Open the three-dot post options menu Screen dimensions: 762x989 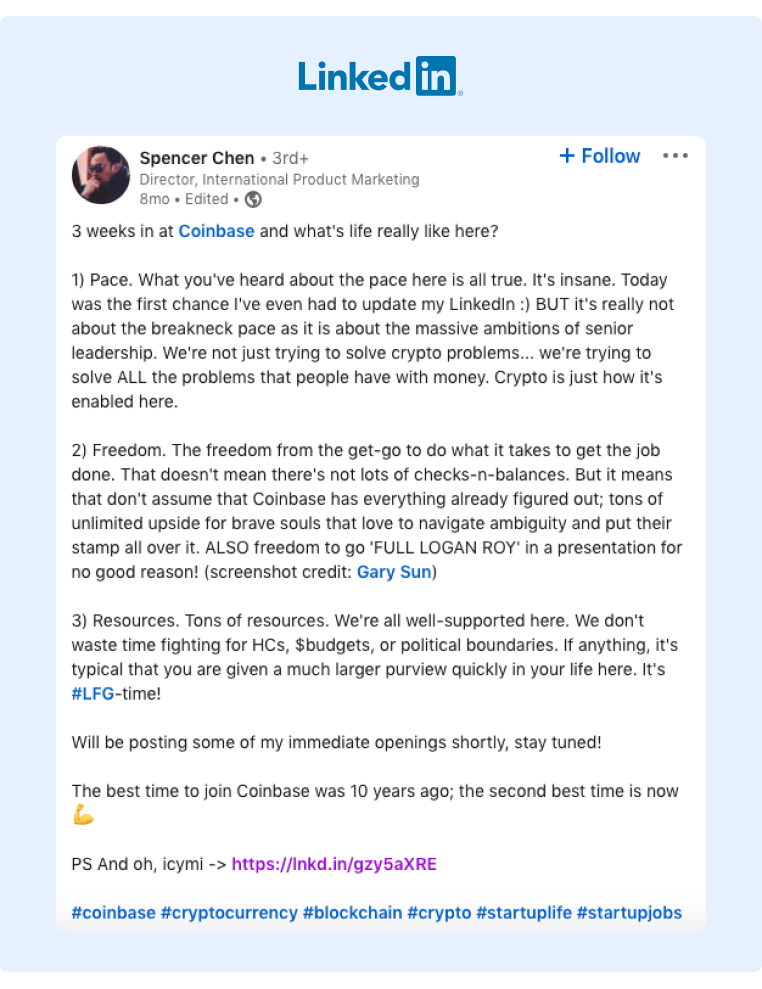point(676,156)
